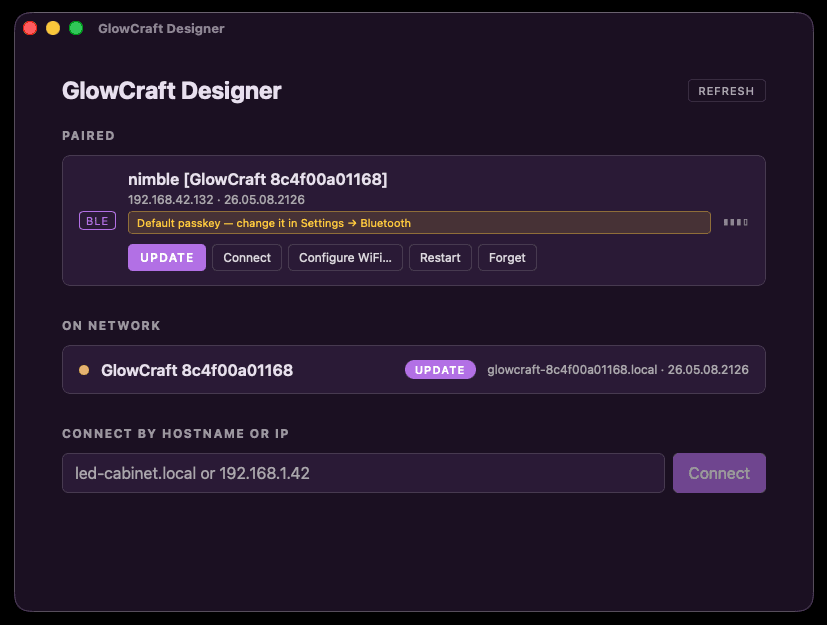Select the GlowCraft 8c4f00a01168 network device
The height and width of the screenshot is (625, 827).
[x=414, y=370]
